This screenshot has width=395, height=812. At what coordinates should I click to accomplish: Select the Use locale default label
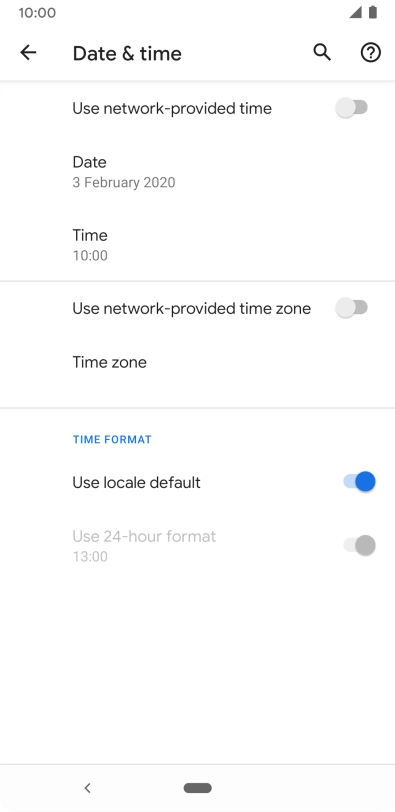[136, 483]
